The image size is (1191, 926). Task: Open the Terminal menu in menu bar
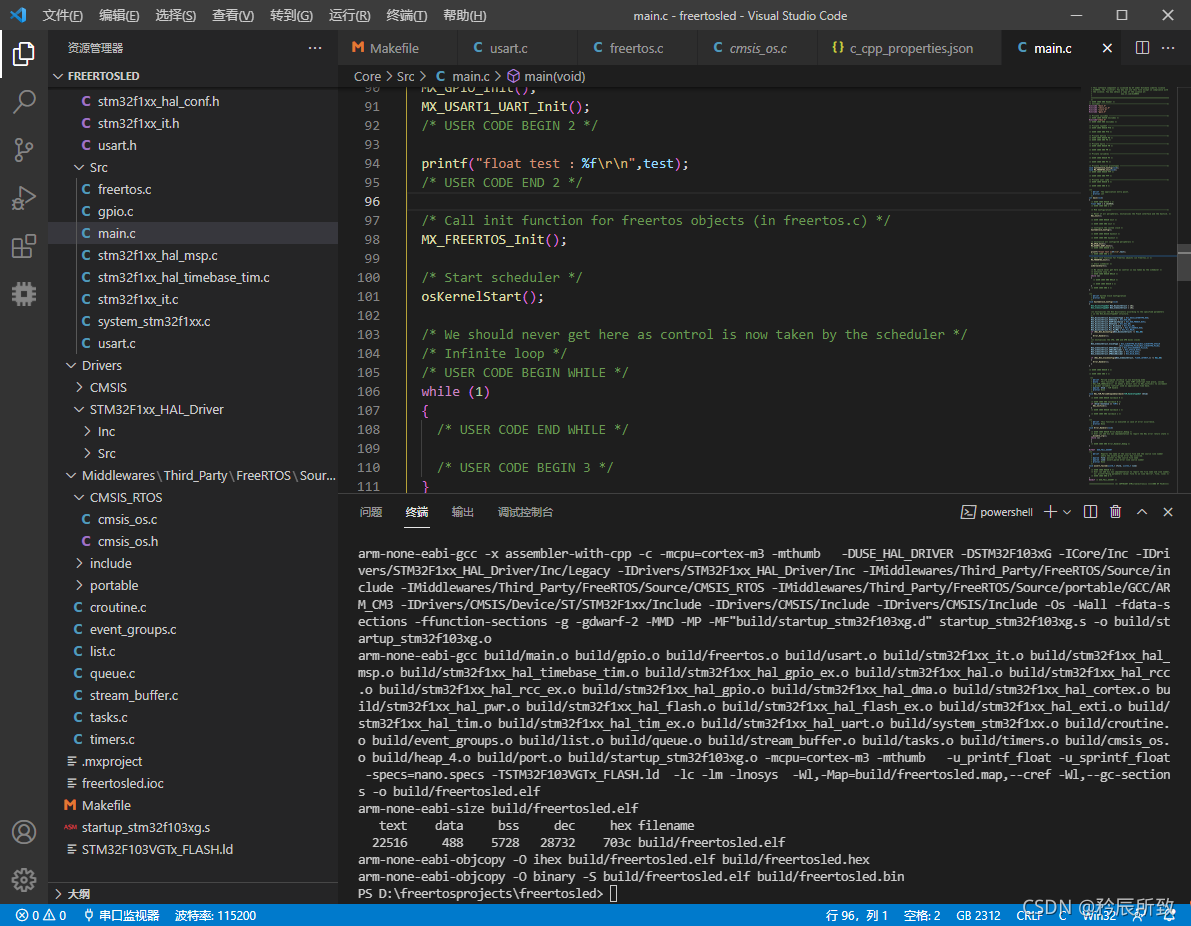pos(406,16)
